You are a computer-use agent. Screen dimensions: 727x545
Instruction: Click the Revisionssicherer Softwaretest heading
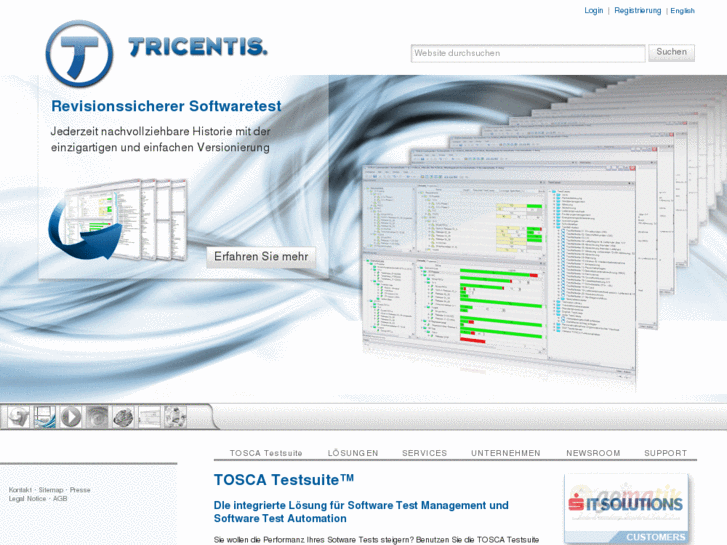click(166, 106)
